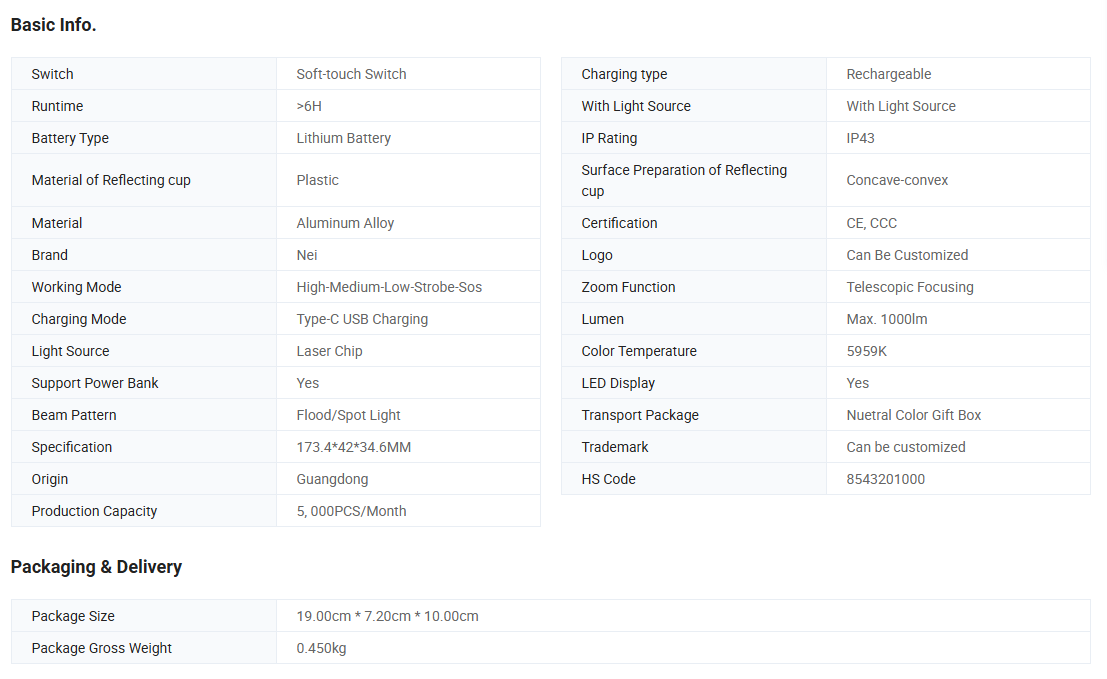Click the CE, CCC certification value
The image size is (1107, 679).
coord(871,223)
